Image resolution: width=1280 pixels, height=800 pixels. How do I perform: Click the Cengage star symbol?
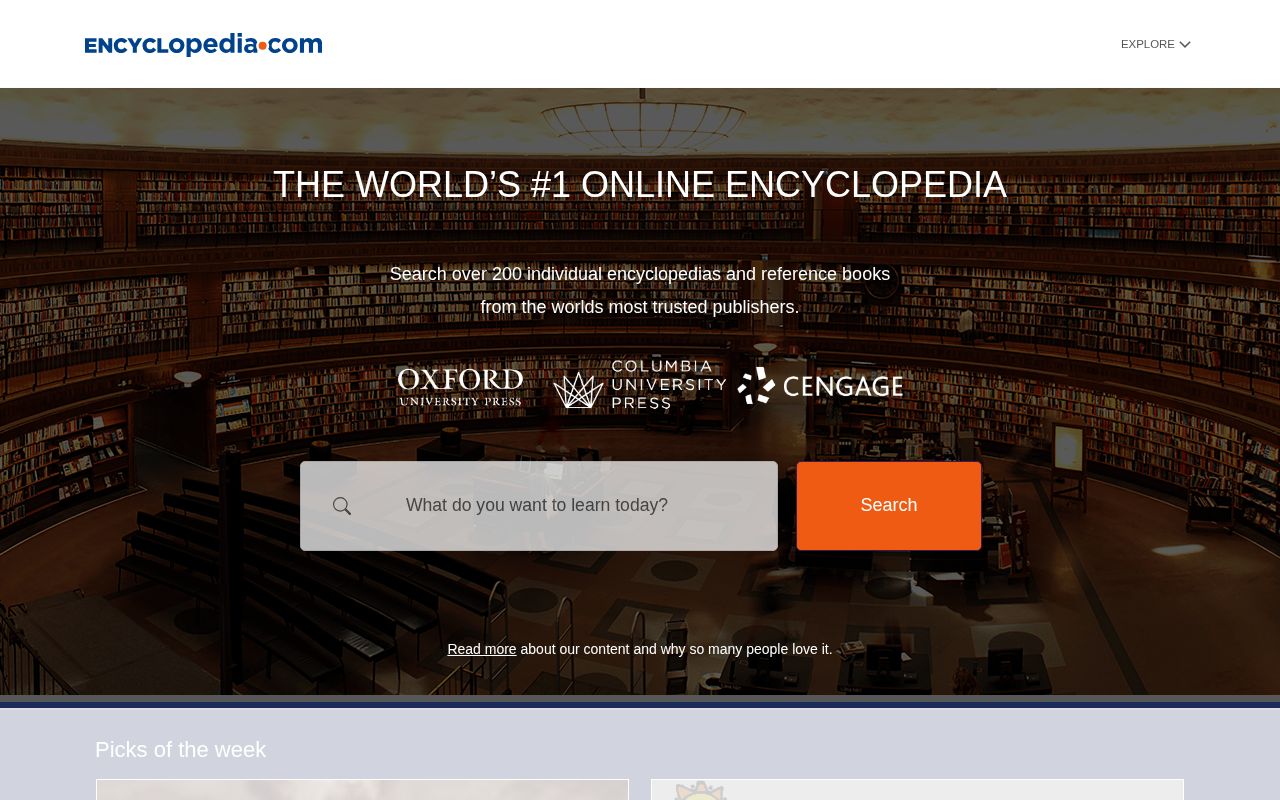pos(756,386)
